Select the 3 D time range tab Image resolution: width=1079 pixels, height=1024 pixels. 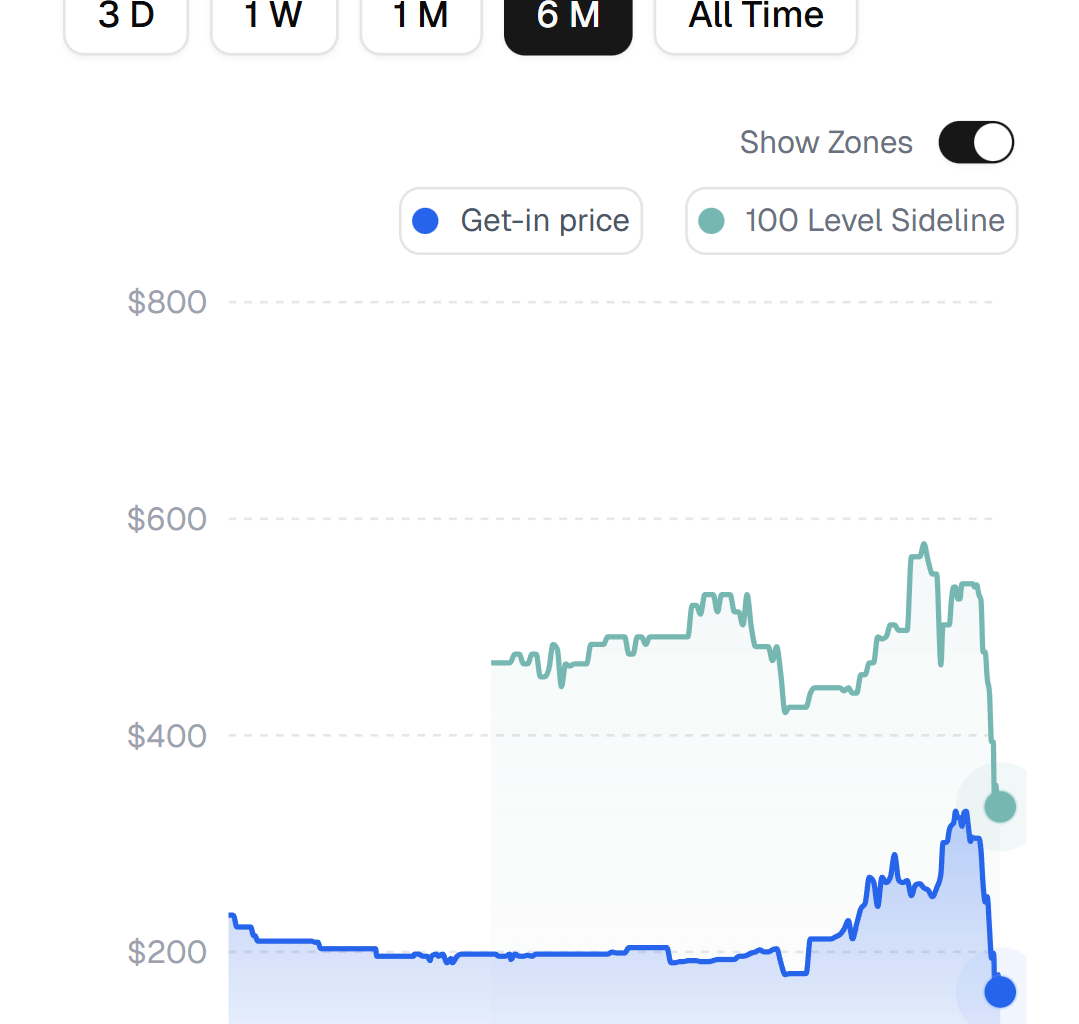[126, 18]
